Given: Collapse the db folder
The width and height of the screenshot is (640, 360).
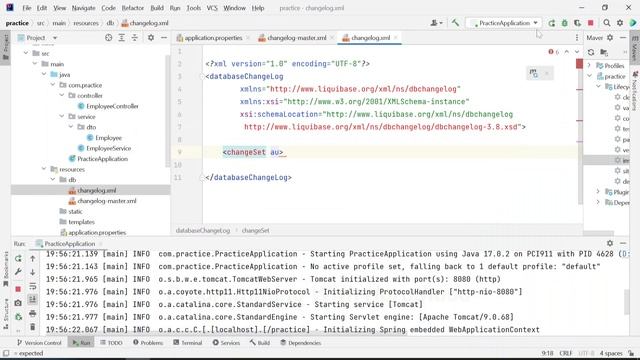Looking at the screenshot, I should coord(53,180).
